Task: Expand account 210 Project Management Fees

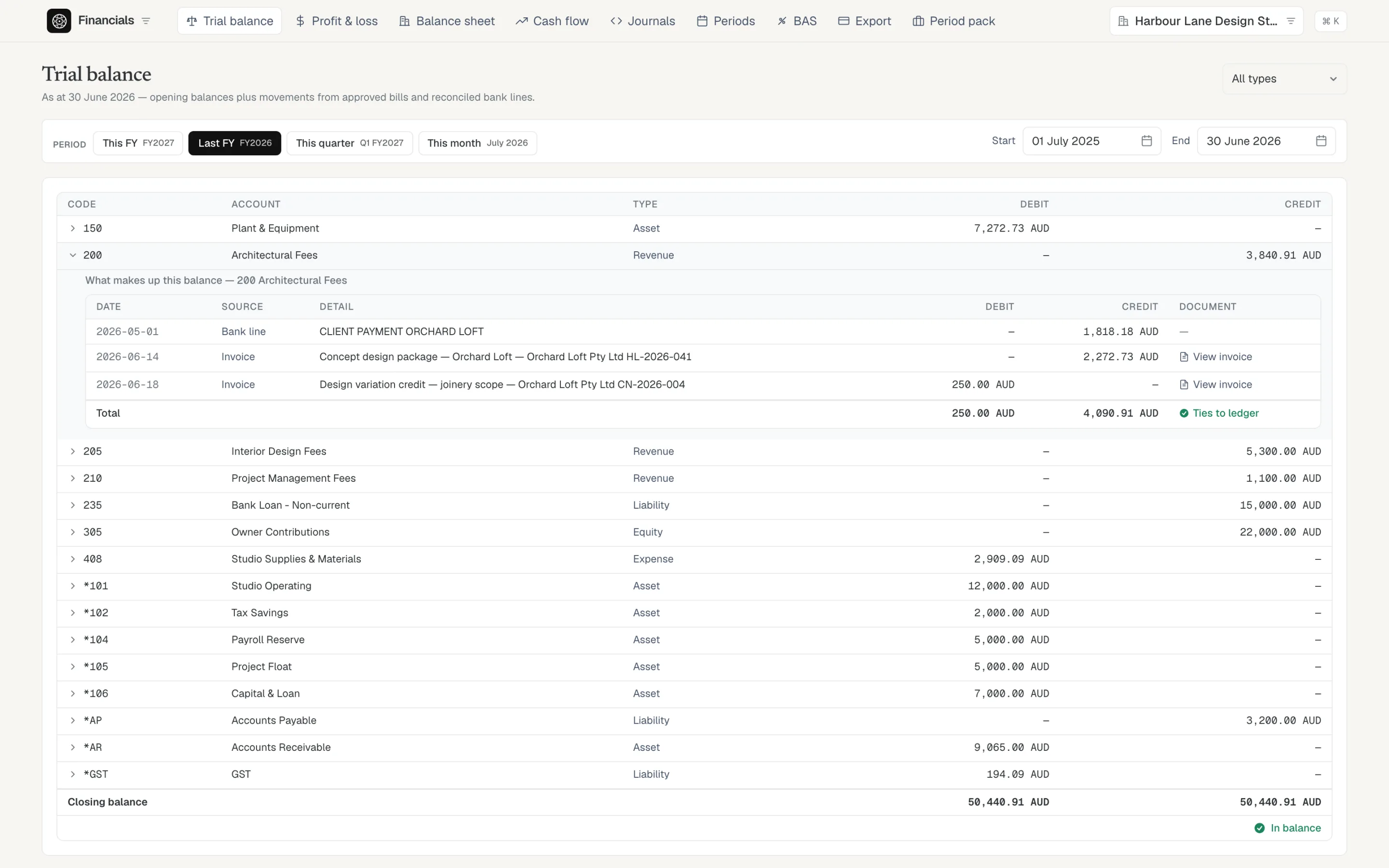Action: click(x=73, y=479)
